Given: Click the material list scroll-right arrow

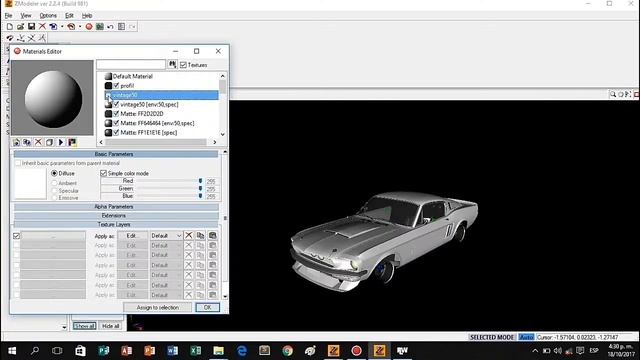Looking at the screenshot, I should click(x=215, y=142).
